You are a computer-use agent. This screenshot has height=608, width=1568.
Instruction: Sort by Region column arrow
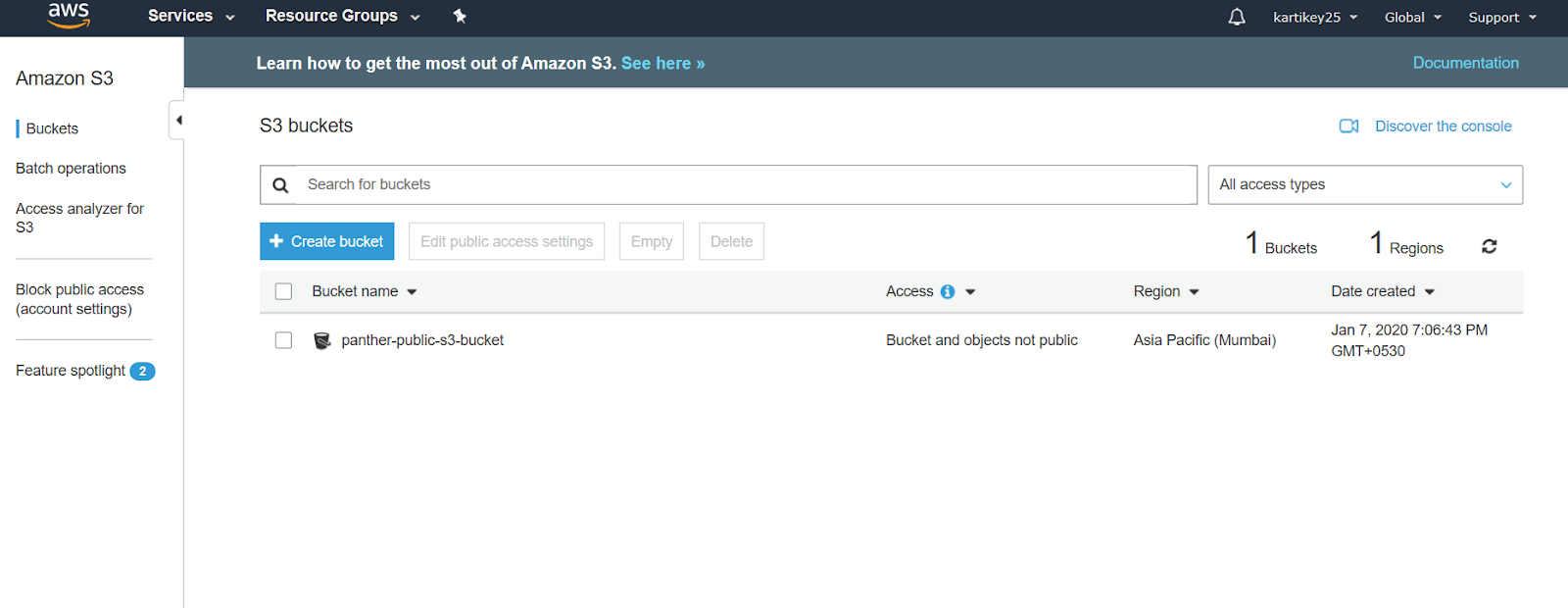[1194, 292]
